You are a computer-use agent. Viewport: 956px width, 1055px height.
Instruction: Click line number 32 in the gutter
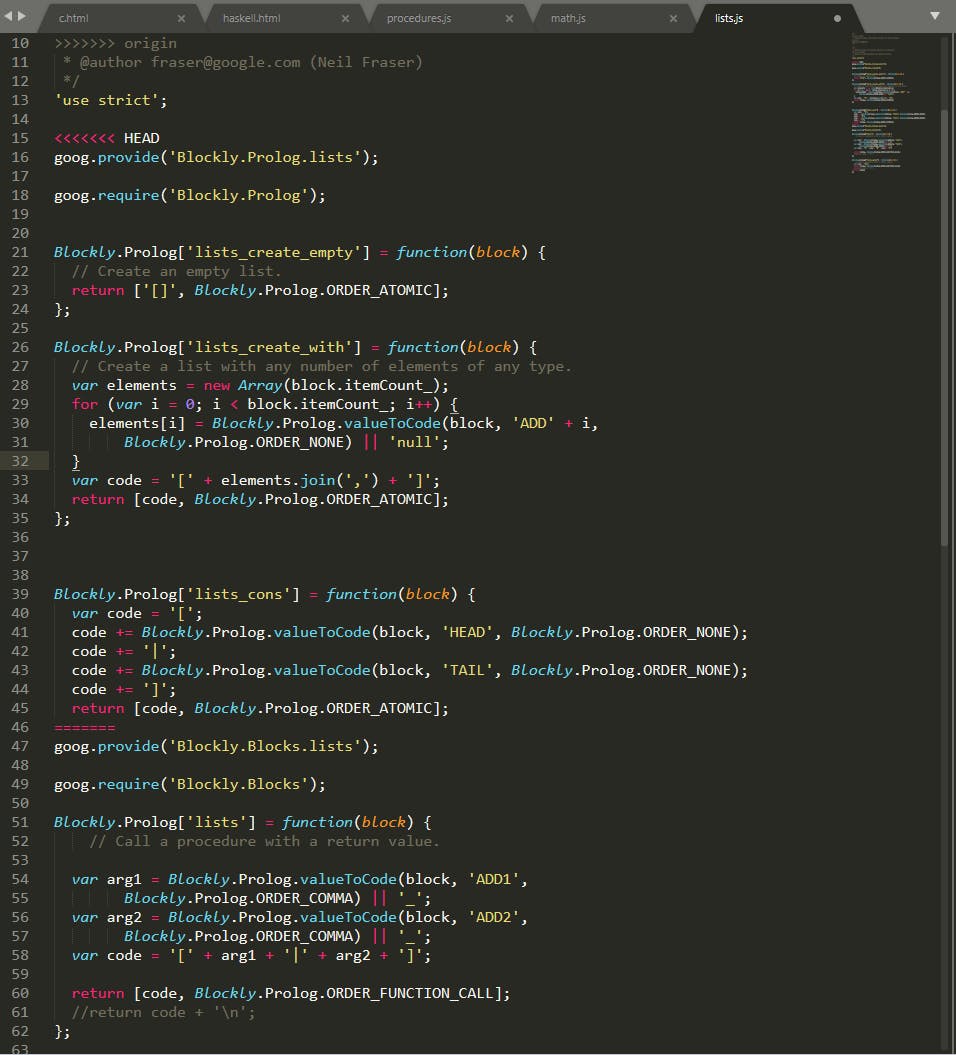click(20, 461)
